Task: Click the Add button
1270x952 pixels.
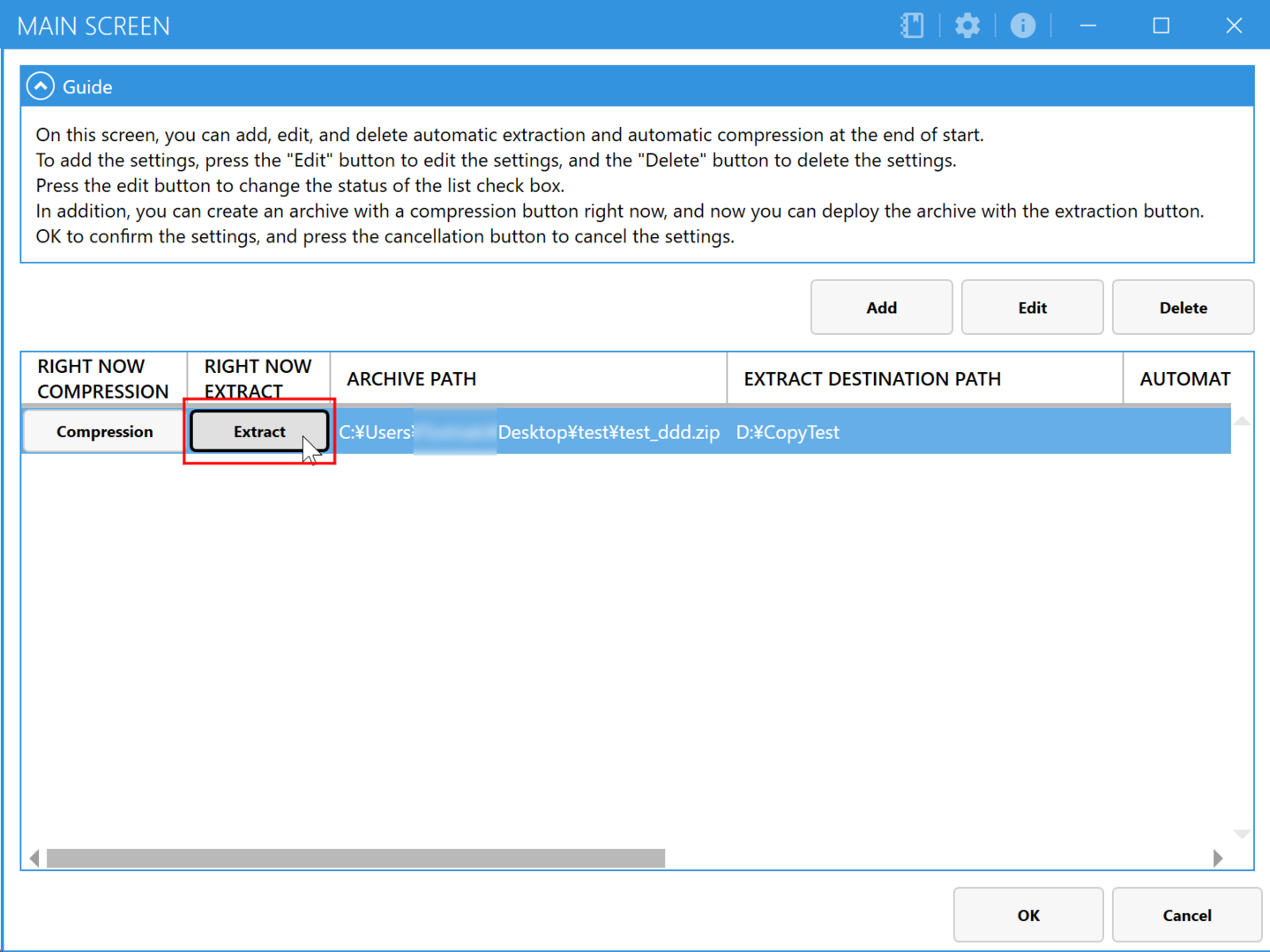Action: (x=881, y=308)
